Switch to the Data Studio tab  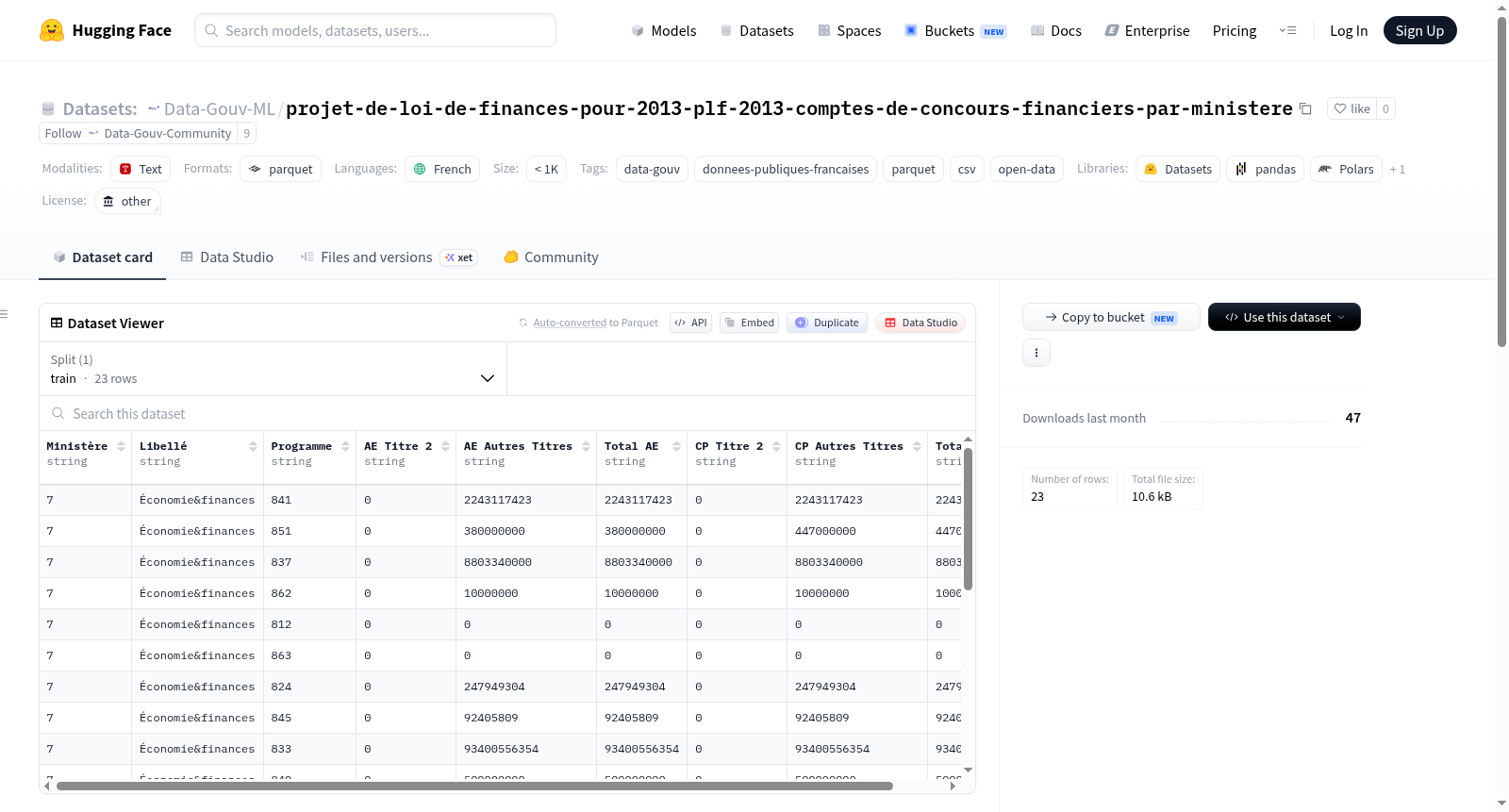point(227,257)
